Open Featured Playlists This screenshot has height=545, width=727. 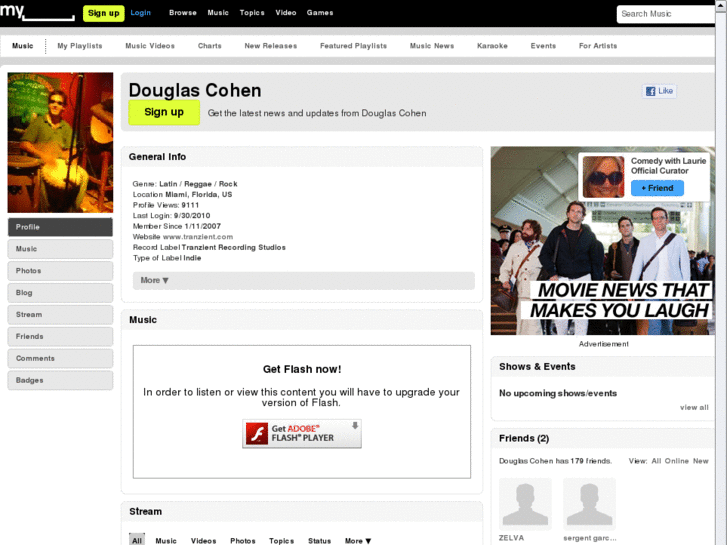(353, 46)
